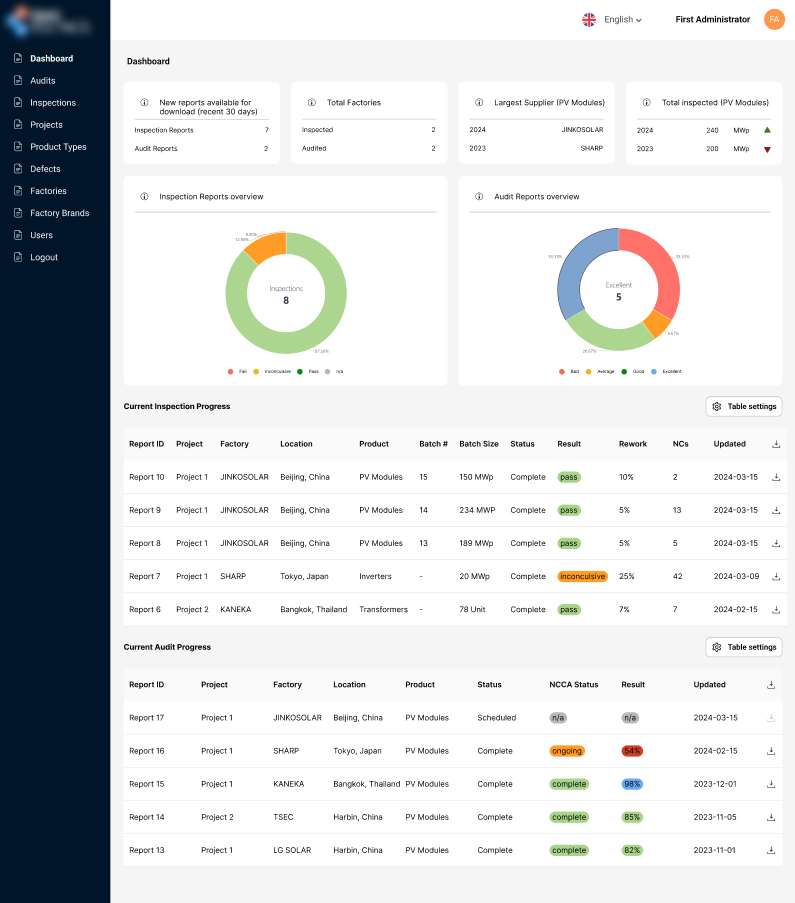Click the Factories sidebar link
Screen dimensions: 795x903
click(x=48, y=191)
